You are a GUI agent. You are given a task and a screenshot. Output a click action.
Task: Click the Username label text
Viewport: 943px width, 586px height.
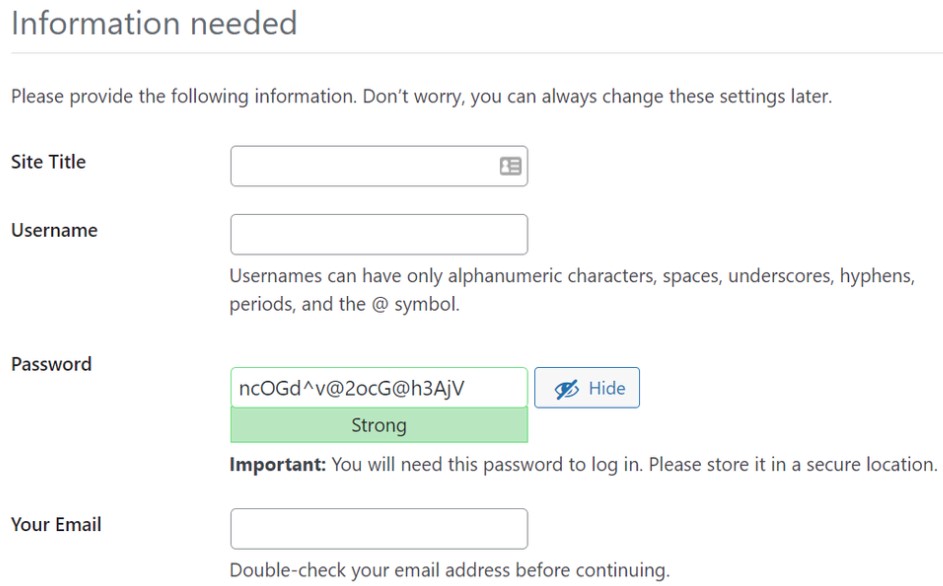tap(54, 230)
